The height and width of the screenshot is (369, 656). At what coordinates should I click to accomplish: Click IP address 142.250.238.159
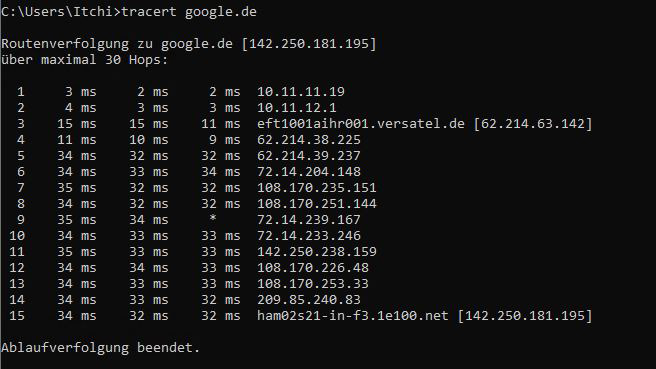coord(317,251)
